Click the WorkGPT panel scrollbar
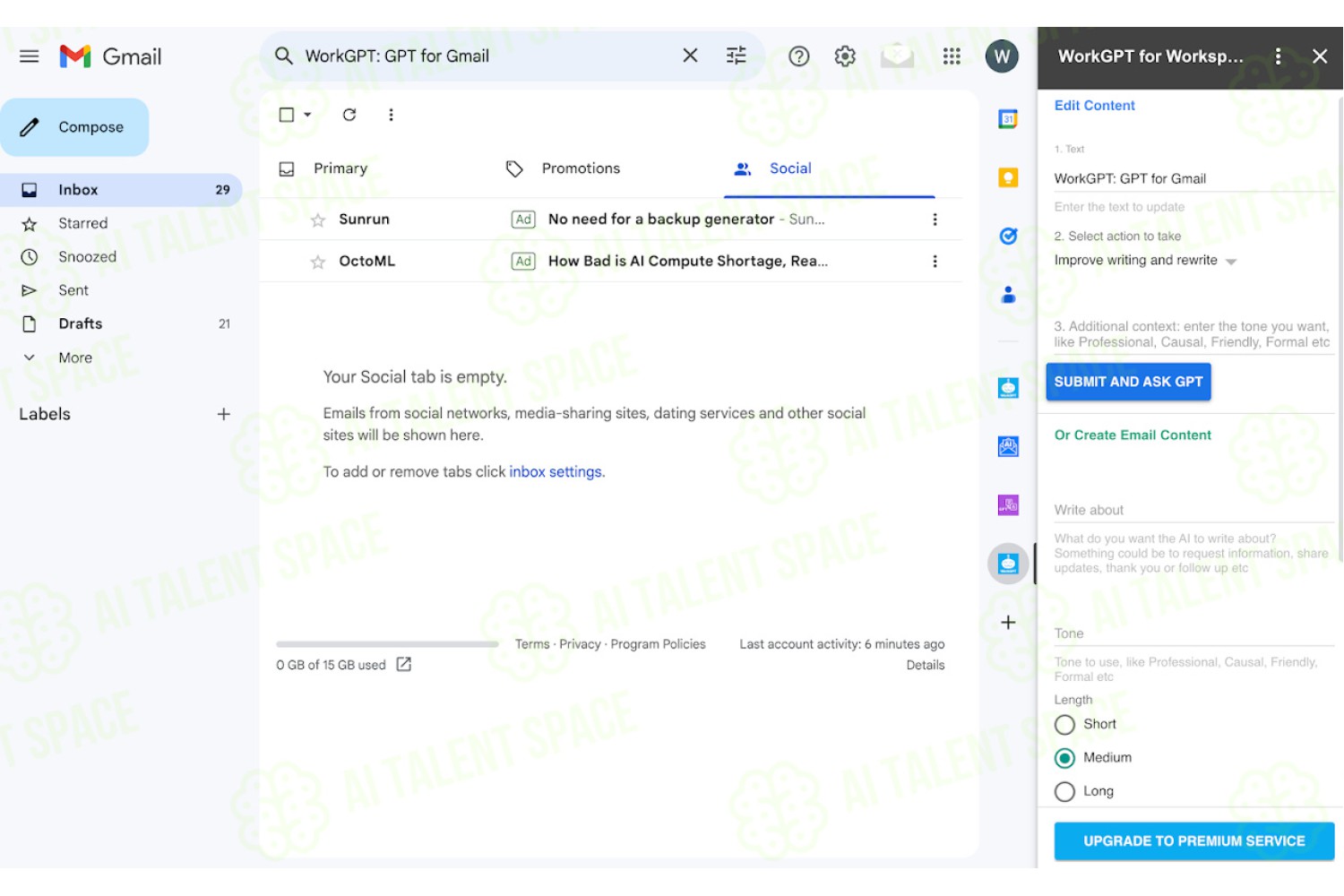 pos(1340,330)
